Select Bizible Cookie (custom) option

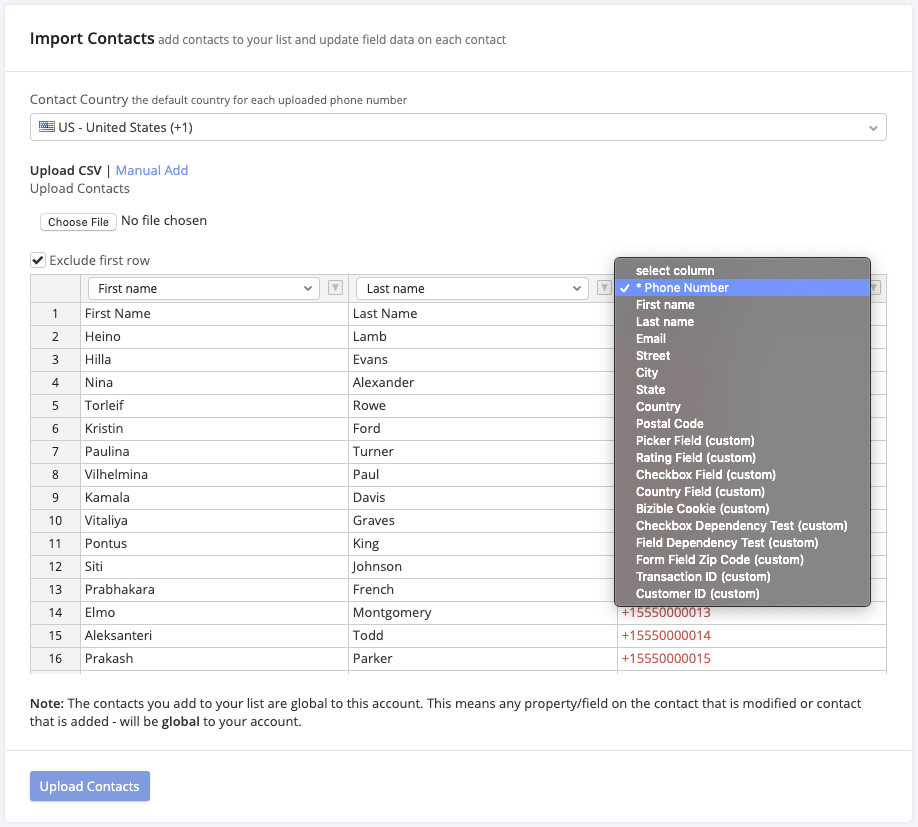coord(702,509)
